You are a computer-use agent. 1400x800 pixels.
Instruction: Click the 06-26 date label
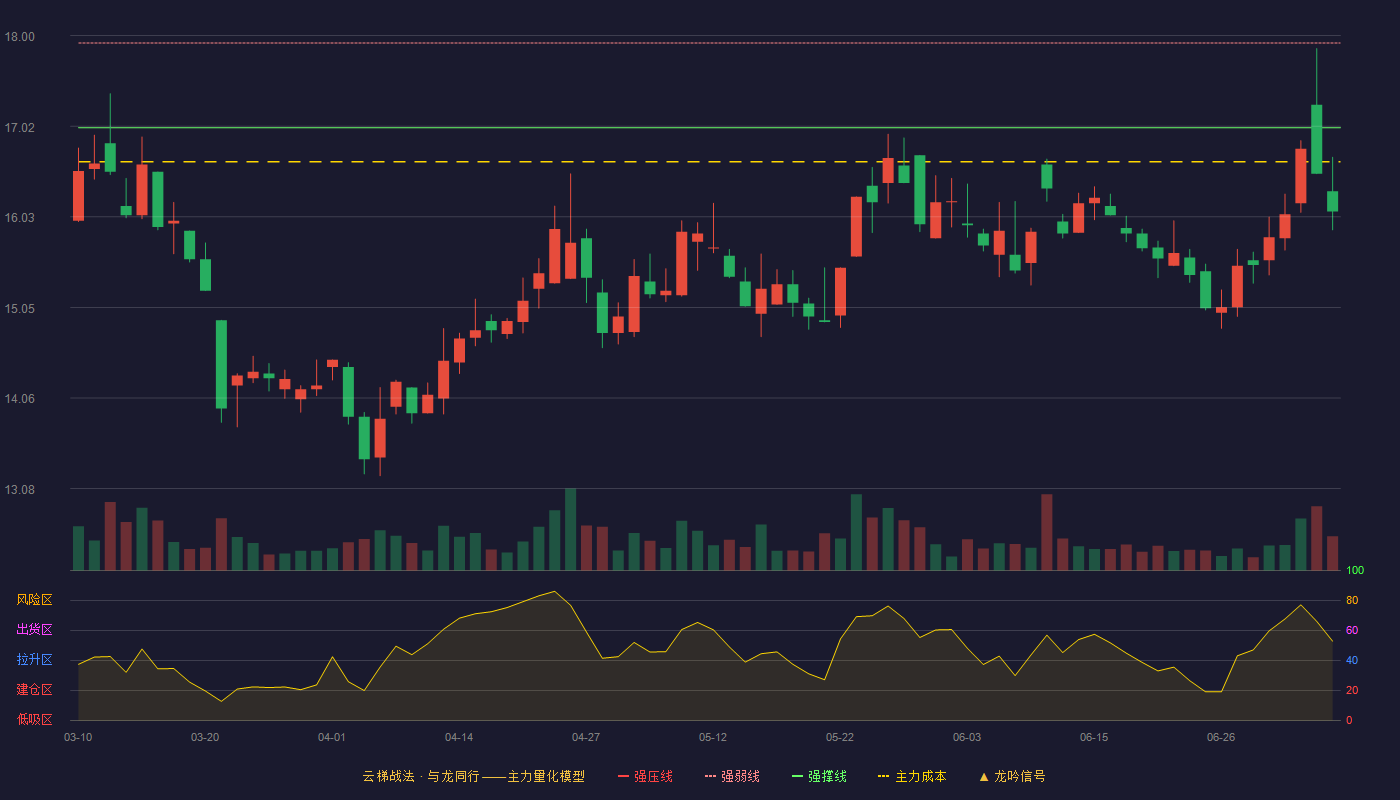pos(1221,737)
